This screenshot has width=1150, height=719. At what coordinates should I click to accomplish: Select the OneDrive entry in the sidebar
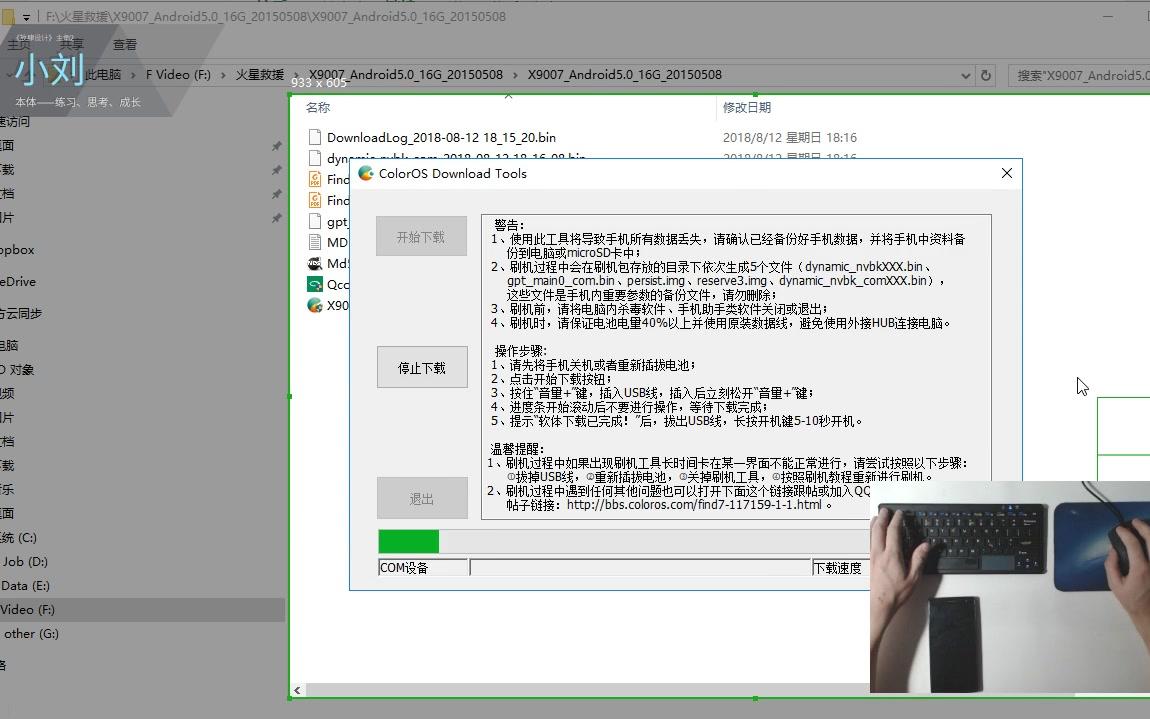(x=18, y=281)
